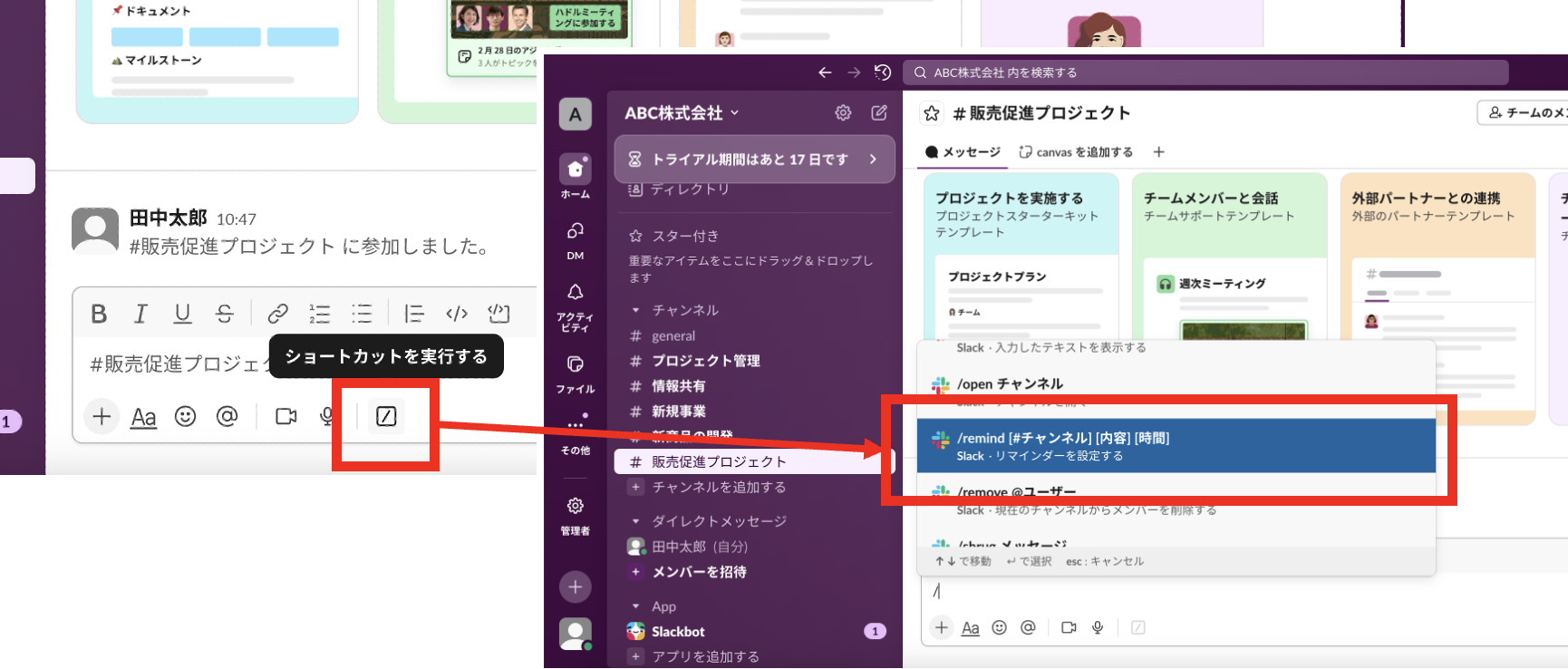Mention someone with the @ icon in left composer
The image size is (1568, 669).
pos(227,416)
